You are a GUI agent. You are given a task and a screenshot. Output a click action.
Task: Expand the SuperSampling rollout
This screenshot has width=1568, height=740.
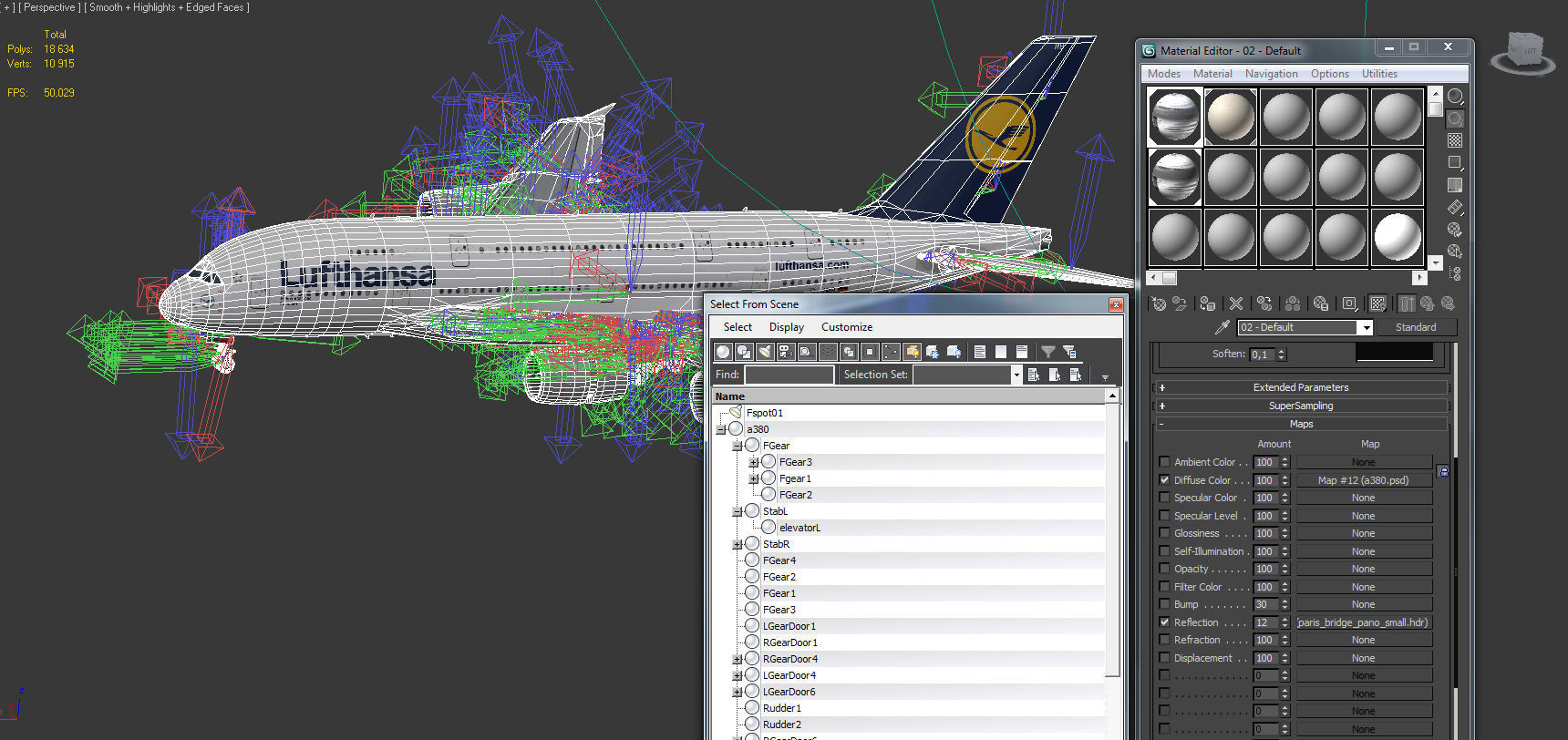tap(1301, 406)
